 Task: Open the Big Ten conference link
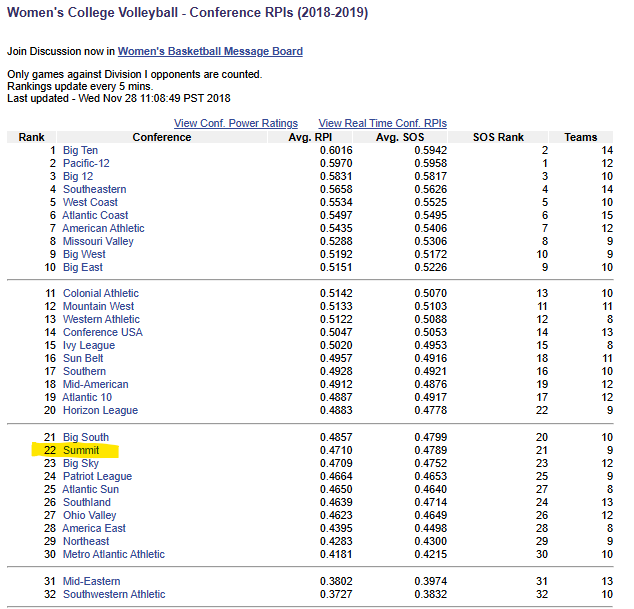80,150
